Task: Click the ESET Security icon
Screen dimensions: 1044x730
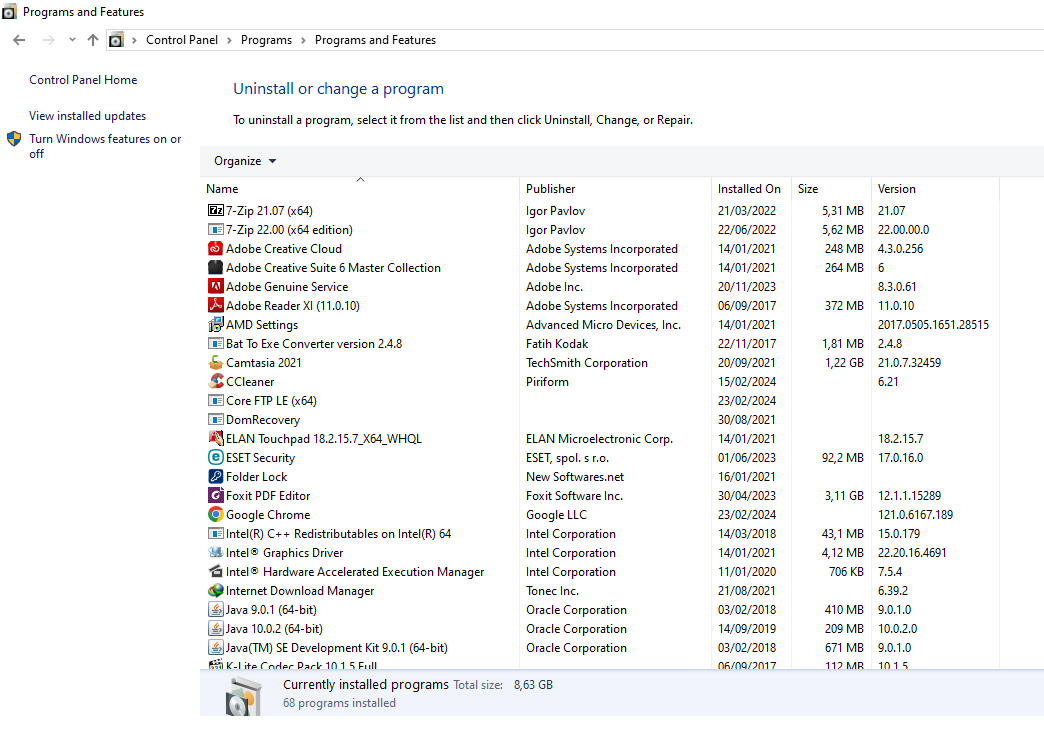Action: 215,458
